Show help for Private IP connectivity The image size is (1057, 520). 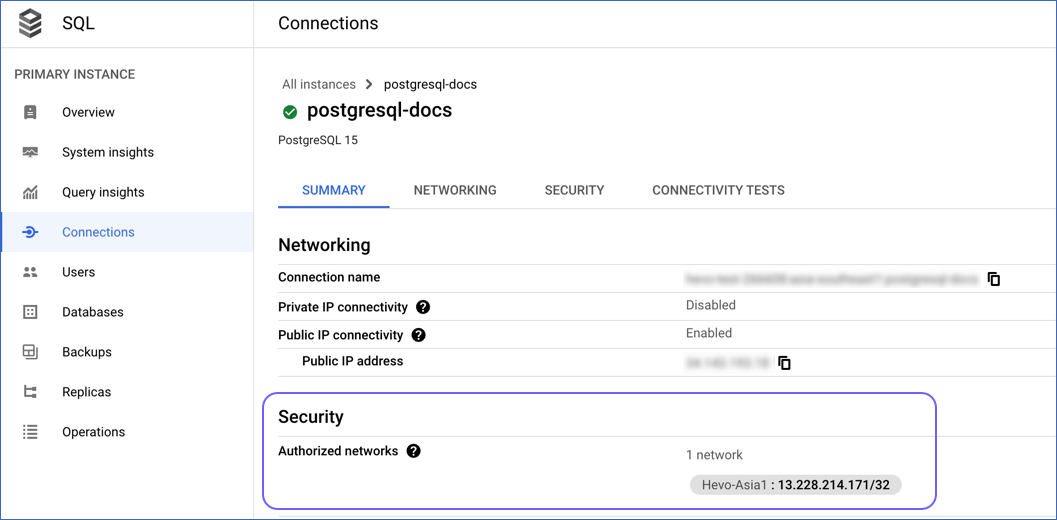point(423,308)
